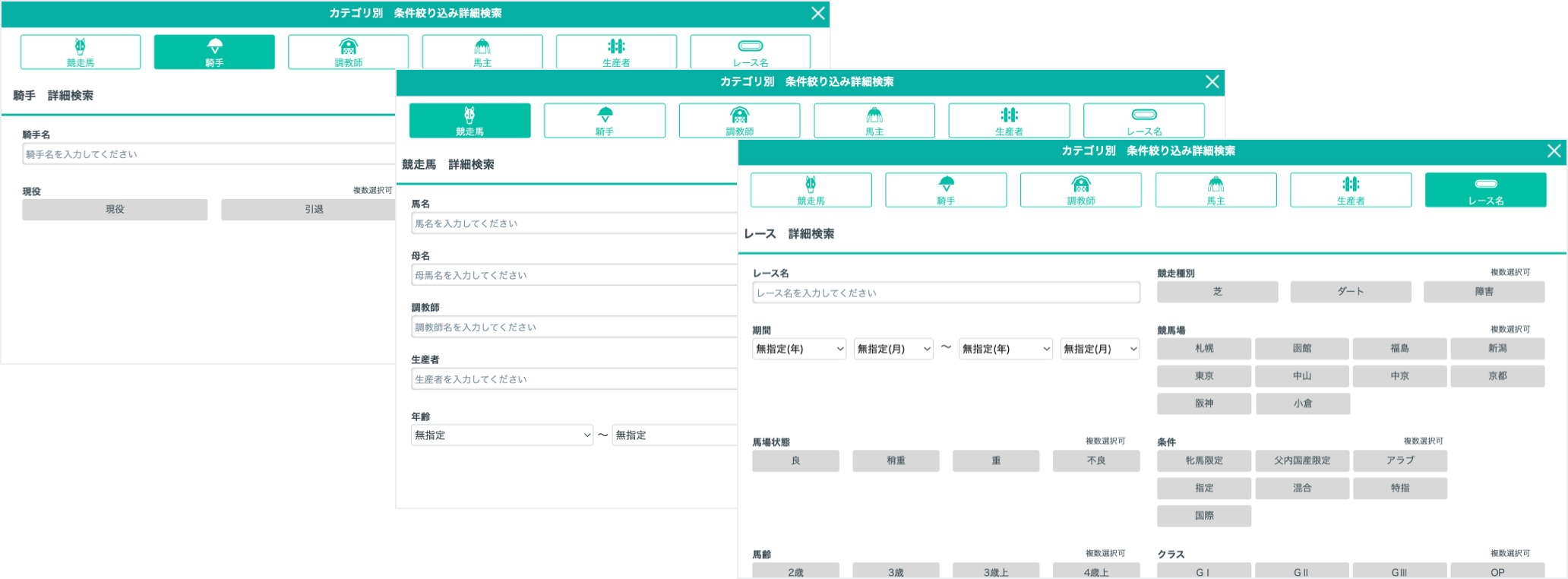Click the 騎手 icon in the 競走馬詳細検索 panel
Viewport: 1568px width, 579px height.
pyautogui.click(x=605, y=121)
